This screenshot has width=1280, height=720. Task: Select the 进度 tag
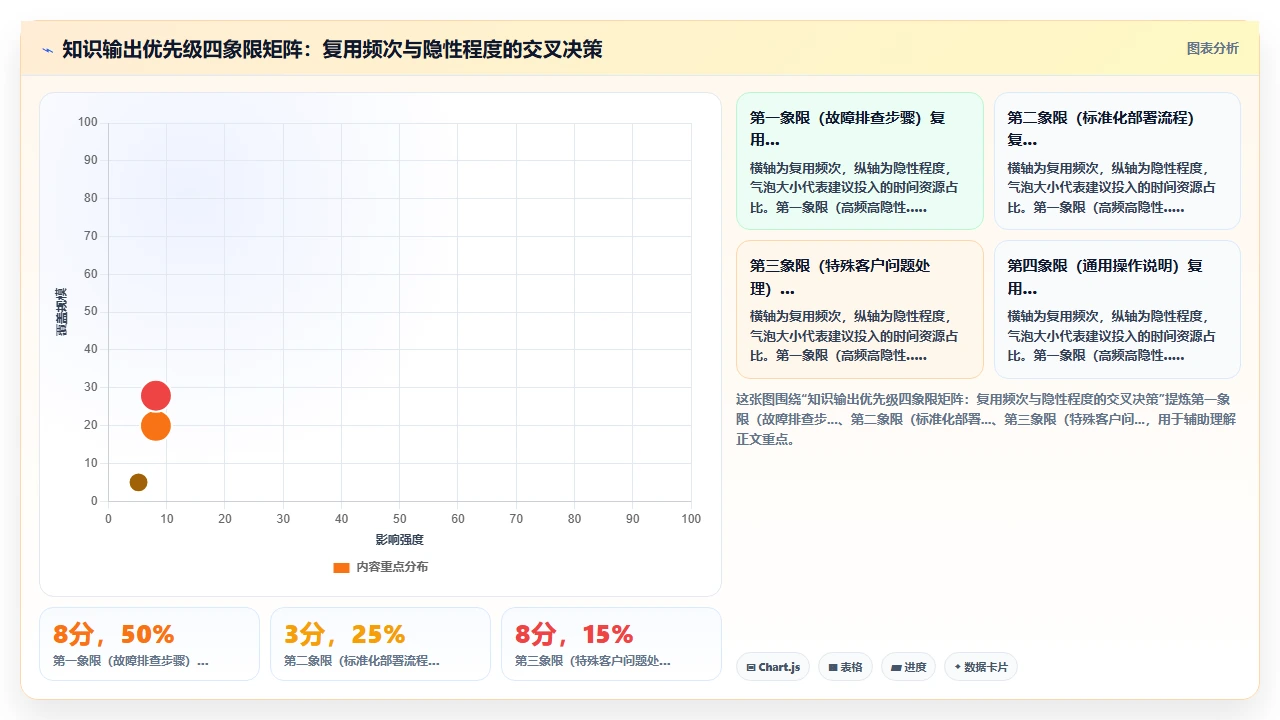pyautogui.click(x=908, y=667)
